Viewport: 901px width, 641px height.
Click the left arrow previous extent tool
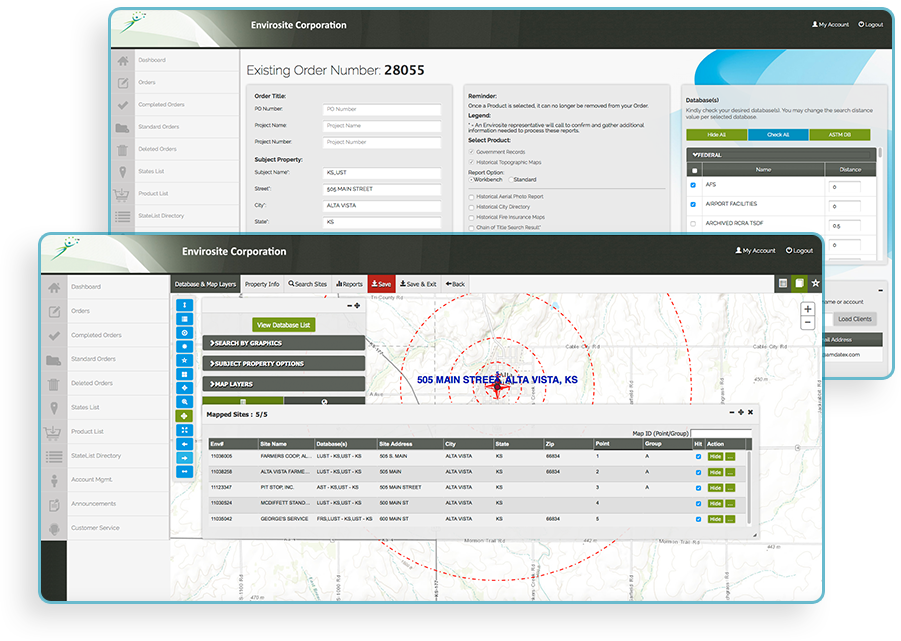click(185, 443)
